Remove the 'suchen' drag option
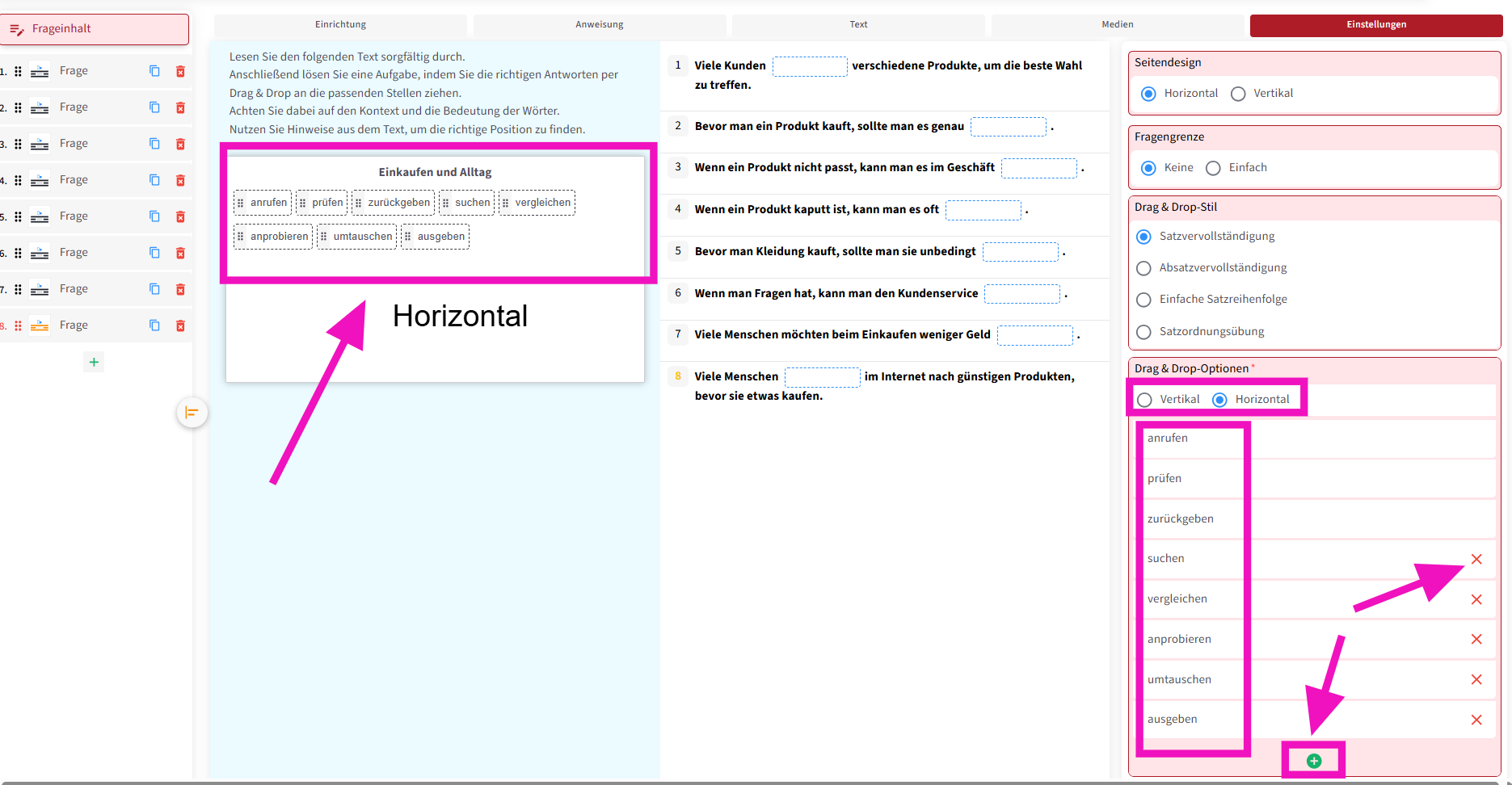Screen dimensions: 1512x785 tap(1476, 559)
